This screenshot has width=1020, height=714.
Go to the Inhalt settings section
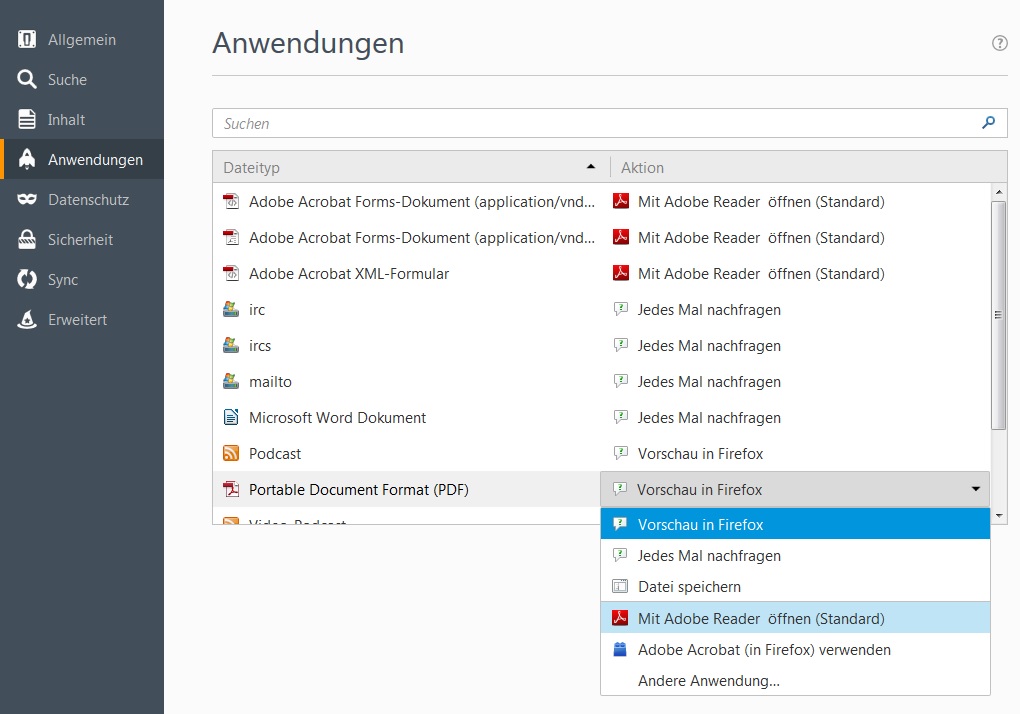(x=82, y=120)
